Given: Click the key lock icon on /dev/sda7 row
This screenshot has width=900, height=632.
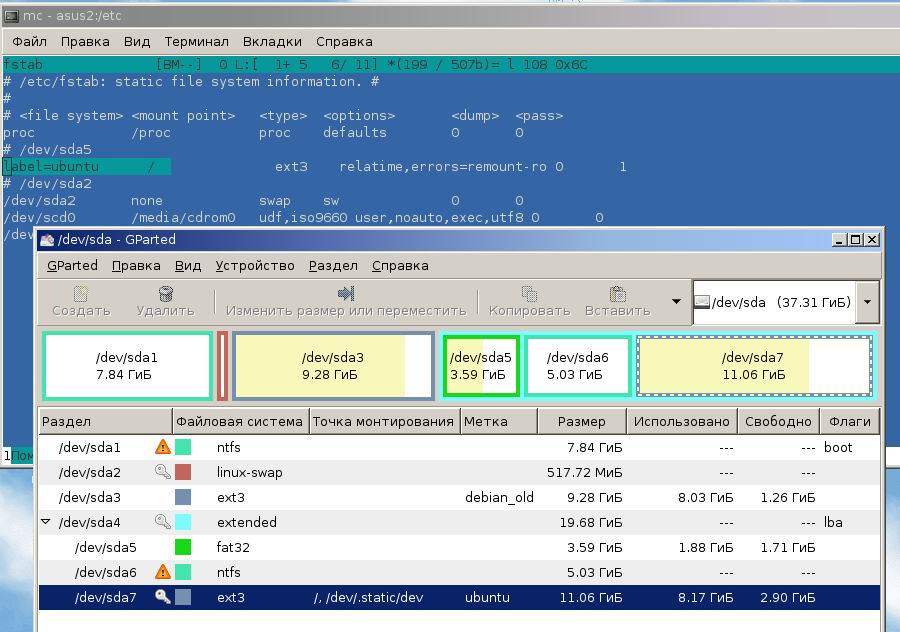Looking at the screenshot, I should (163, 597).
